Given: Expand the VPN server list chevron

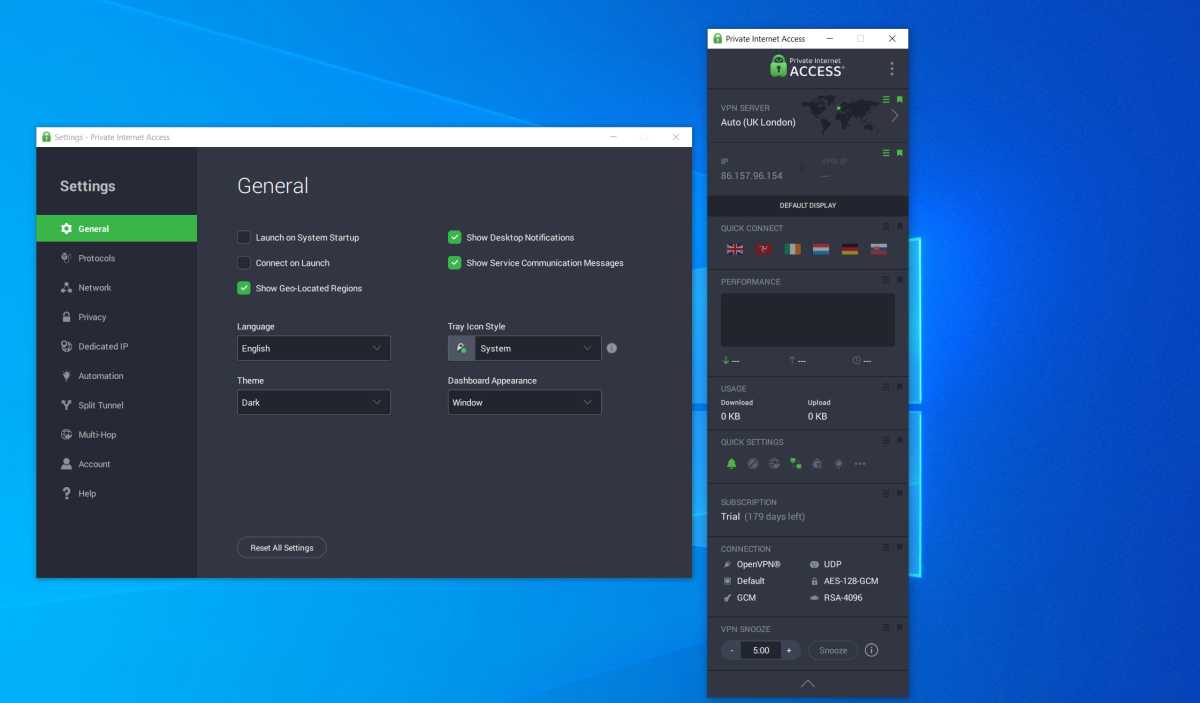Looking at the screenshot, I should (x=894, y=115).
